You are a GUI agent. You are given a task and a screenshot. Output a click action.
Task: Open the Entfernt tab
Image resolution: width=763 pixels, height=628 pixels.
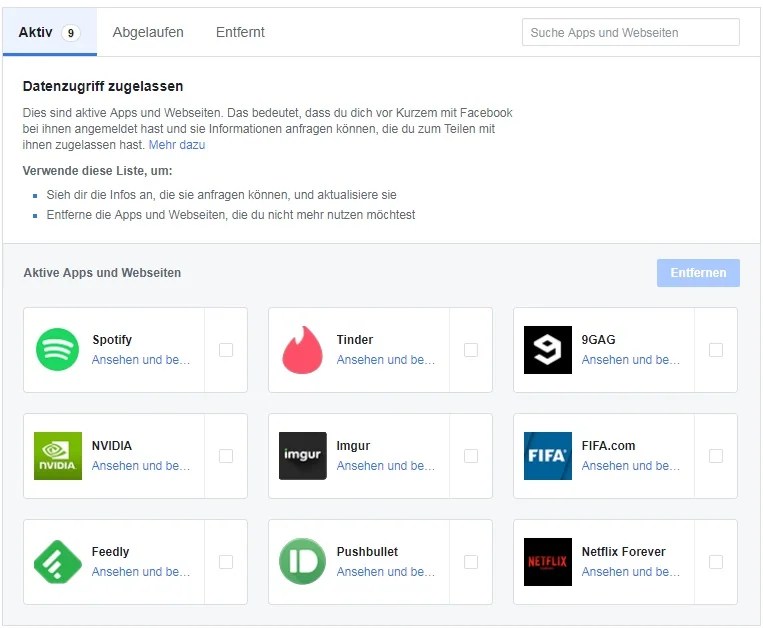click(x=240, y=32)
